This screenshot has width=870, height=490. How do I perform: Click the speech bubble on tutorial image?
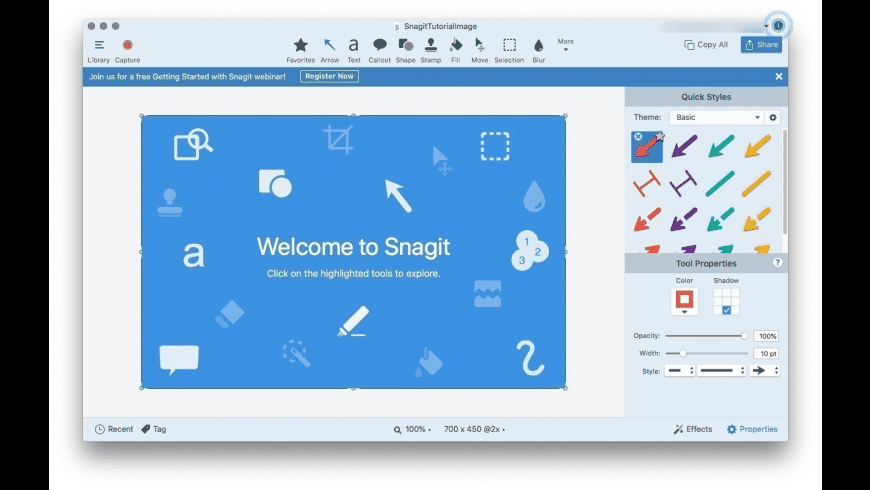point(179,360)
